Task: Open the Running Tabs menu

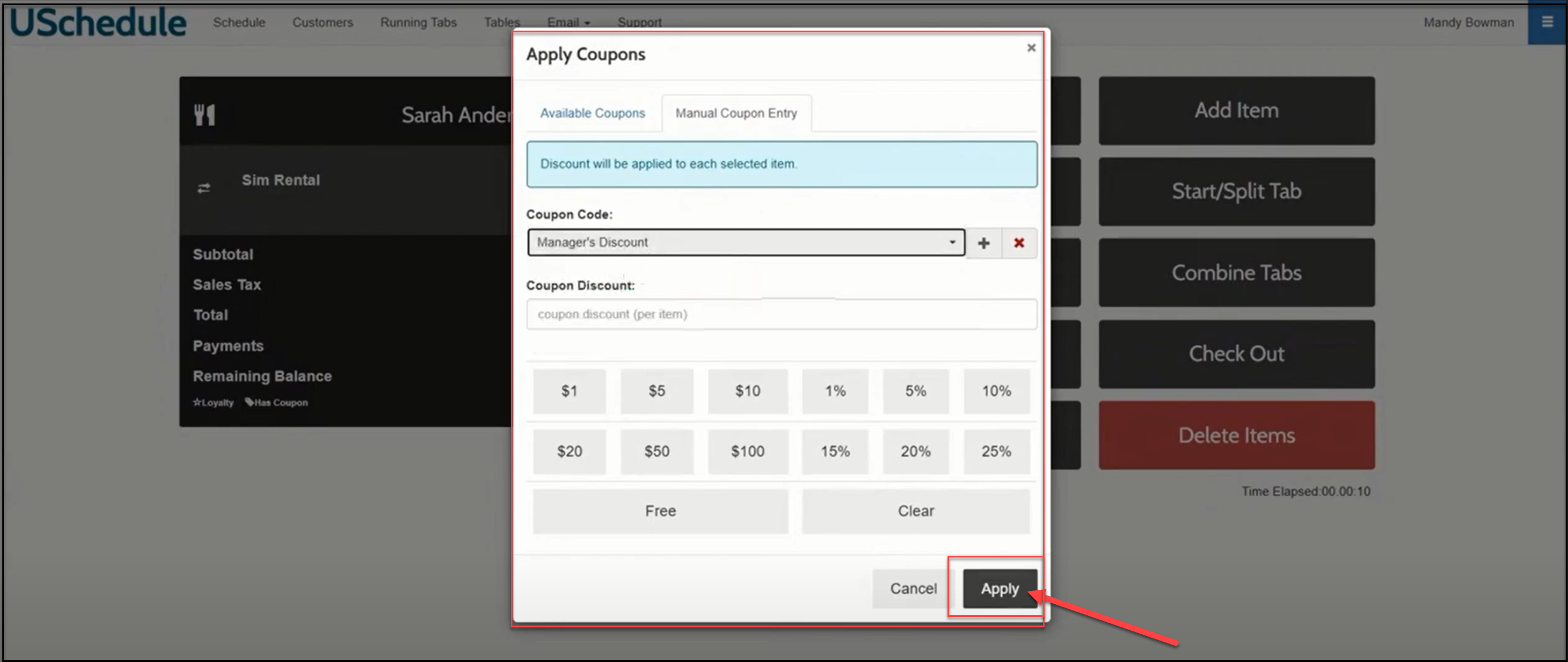Action: 418,23
